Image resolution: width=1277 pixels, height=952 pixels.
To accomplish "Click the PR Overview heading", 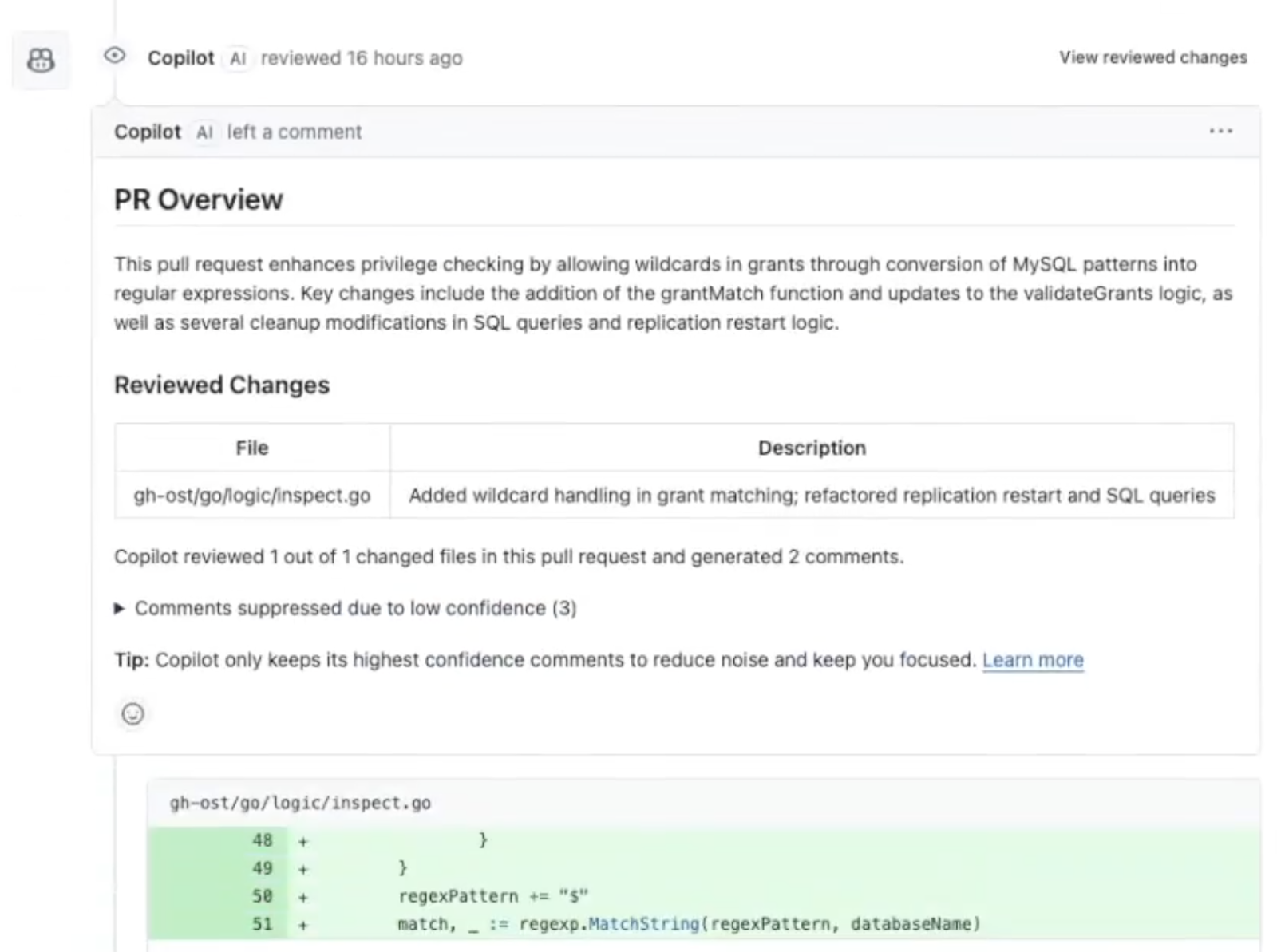I will (x=199, y=199).
